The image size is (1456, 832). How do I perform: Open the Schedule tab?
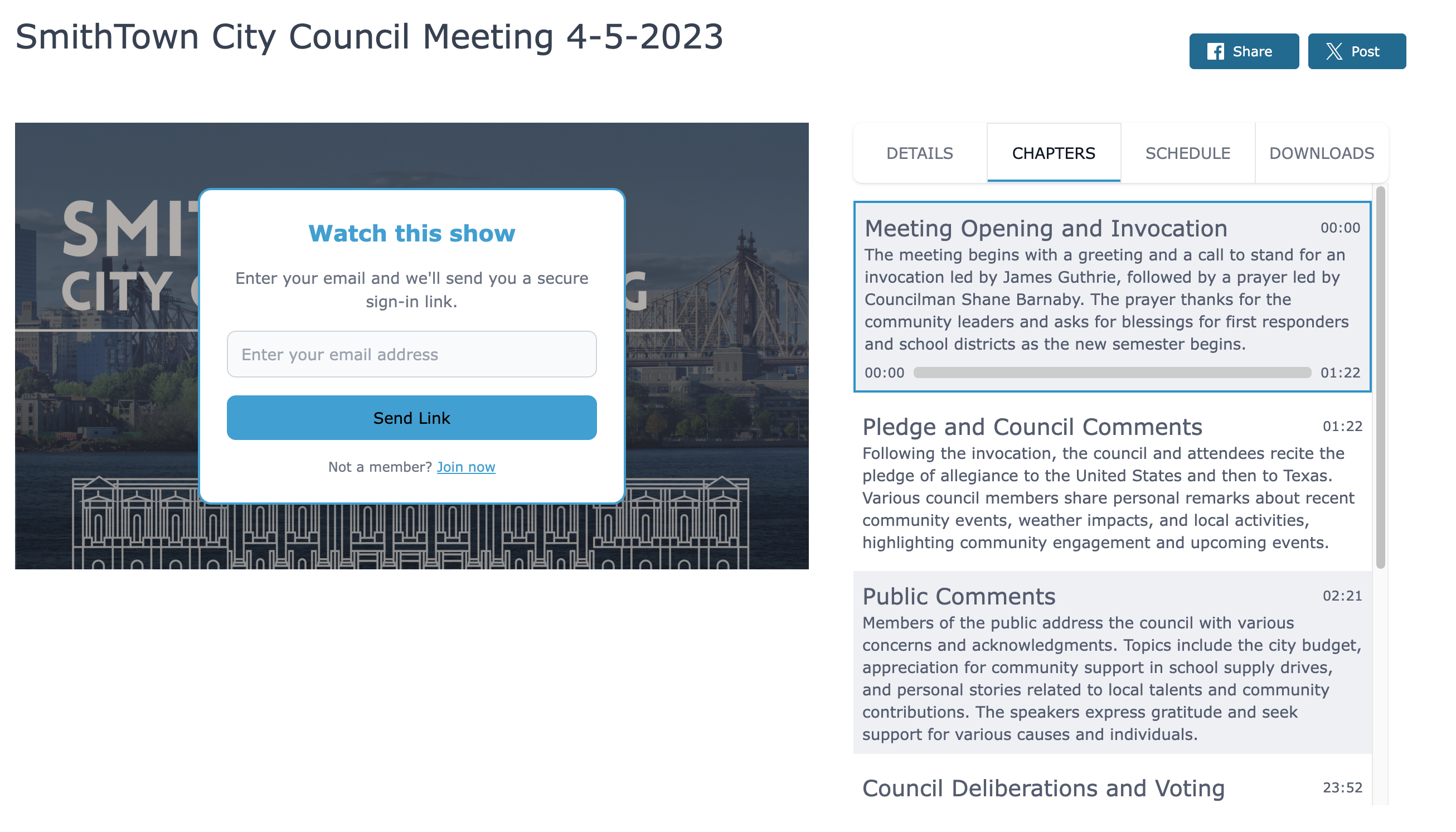pyautogui.click(x=1187, y=153)
